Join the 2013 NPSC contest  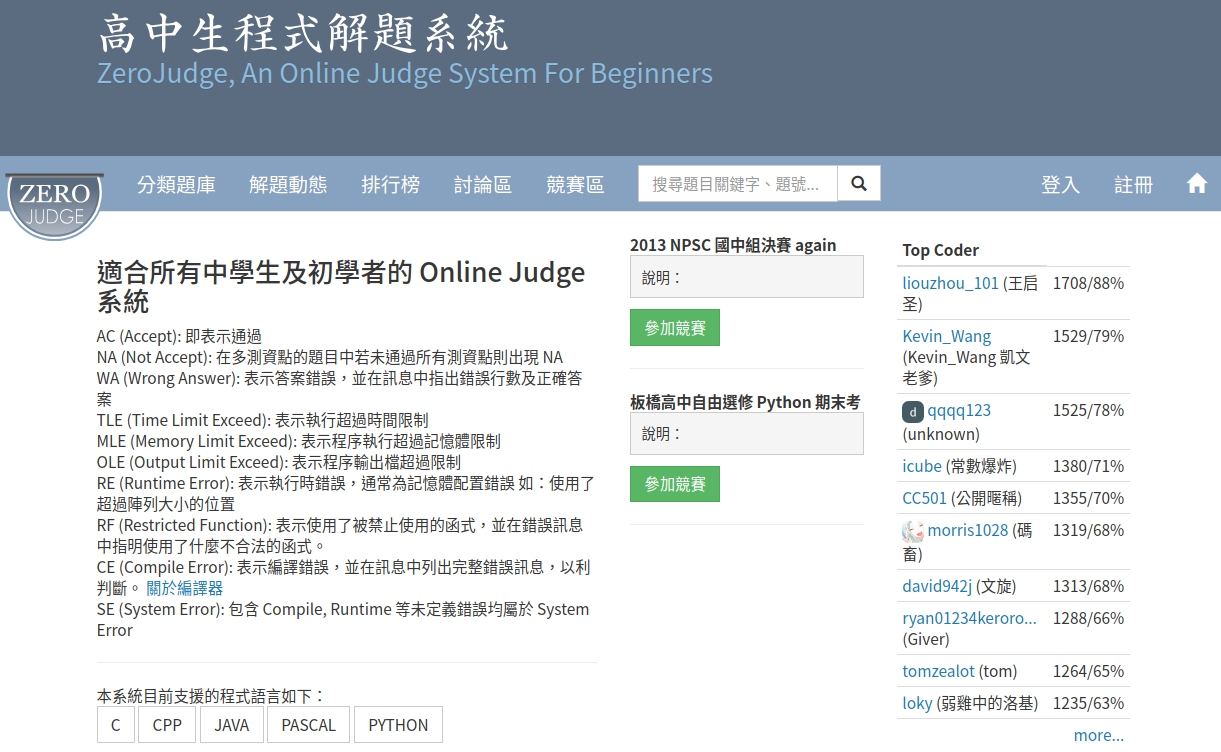point(674,328)
